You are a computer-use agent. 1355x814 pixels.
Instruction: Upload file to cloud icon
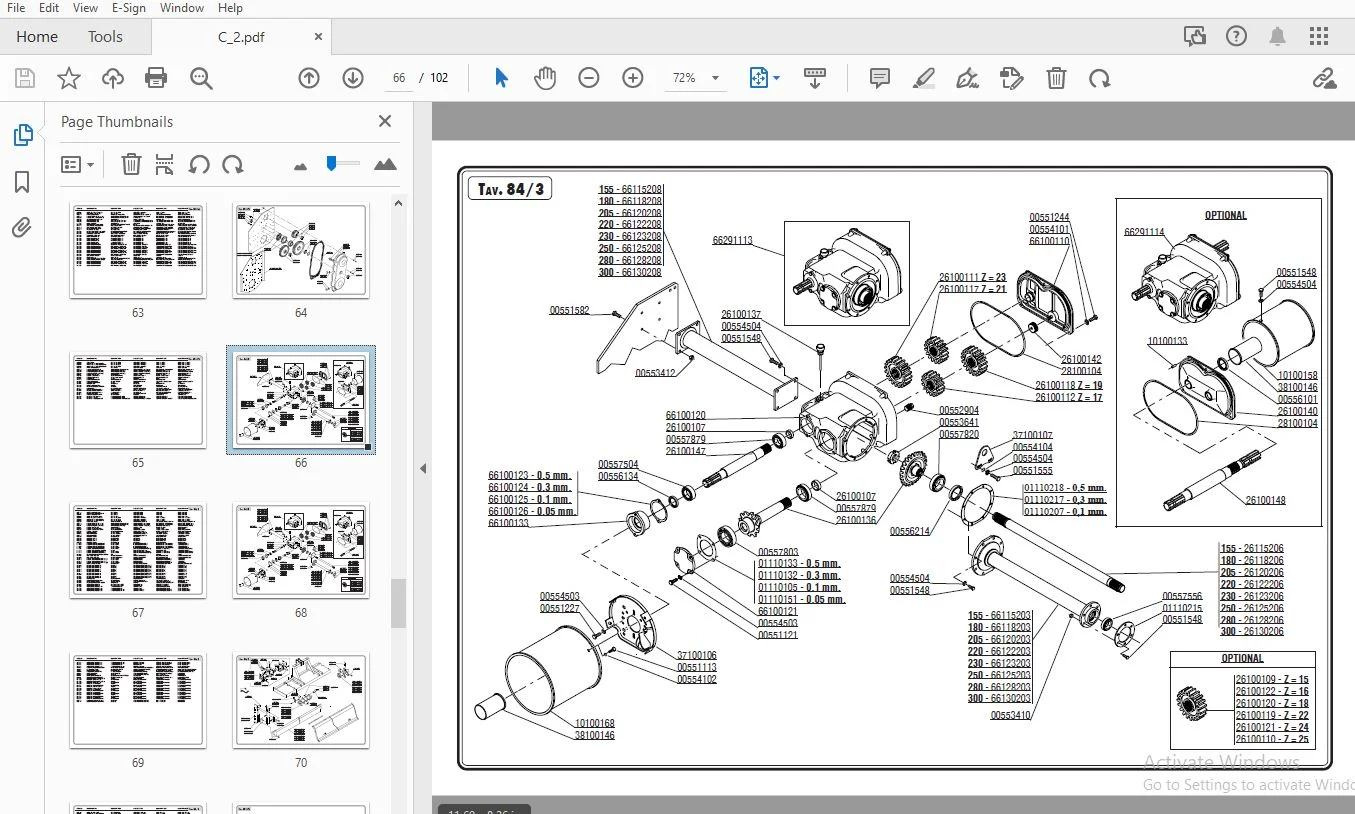[x=112, y=78]
